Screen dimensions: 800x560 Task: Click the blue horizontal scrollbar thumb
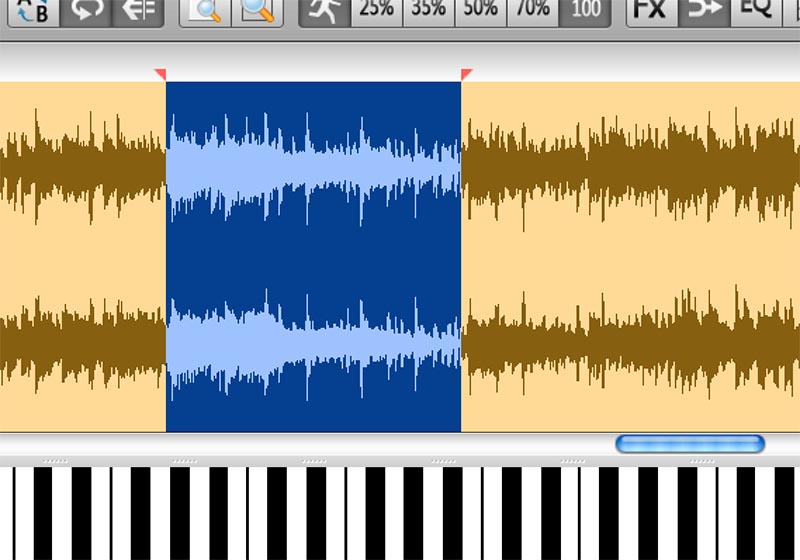click(x=690, y=444)
